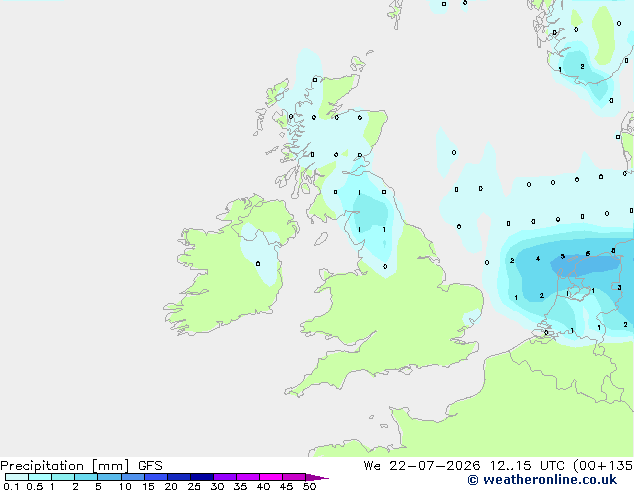
Task: Click the 50 legend scale label
Action: tap(309, 486)
